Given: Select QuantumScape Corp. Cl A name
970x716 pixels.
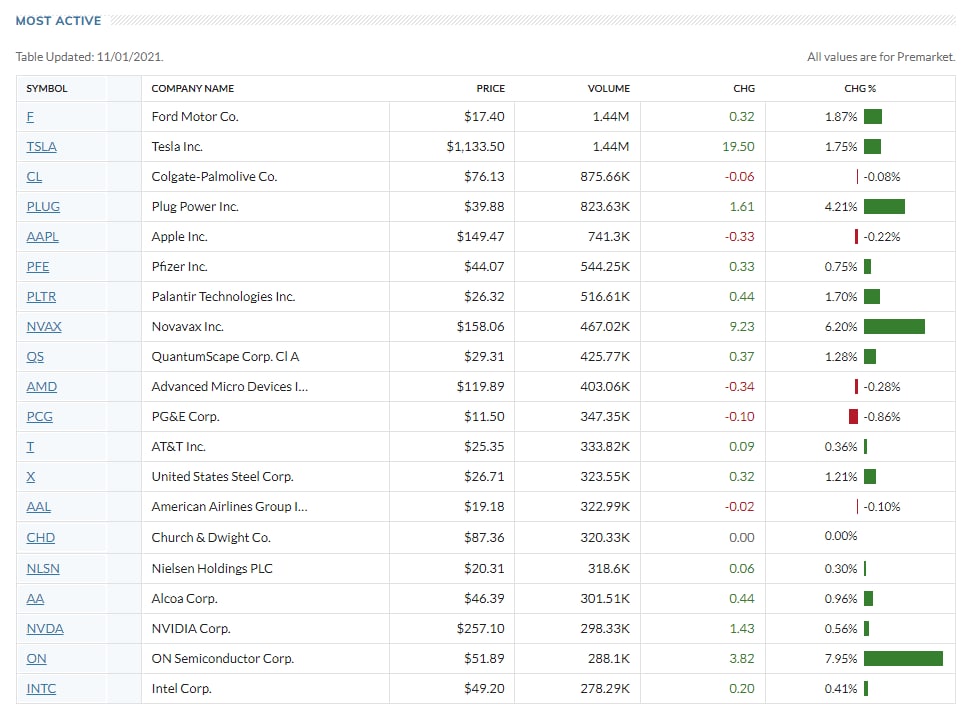Looking at the screenshot, I should coord(225,357).
